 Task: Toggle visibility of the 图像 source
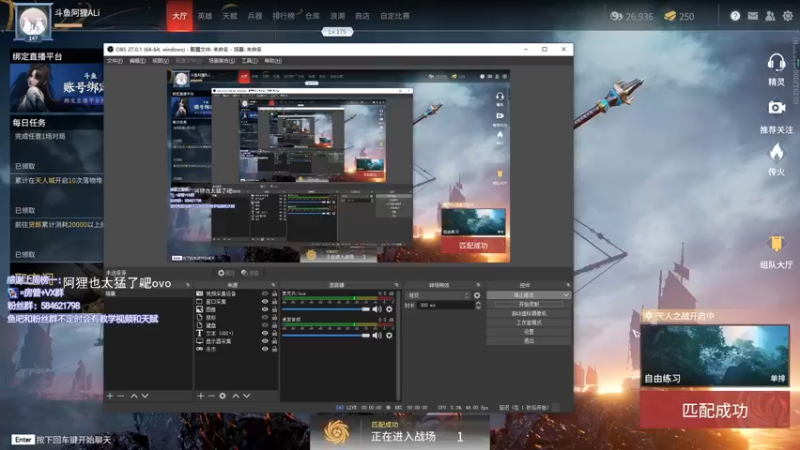tap(265, 310)
